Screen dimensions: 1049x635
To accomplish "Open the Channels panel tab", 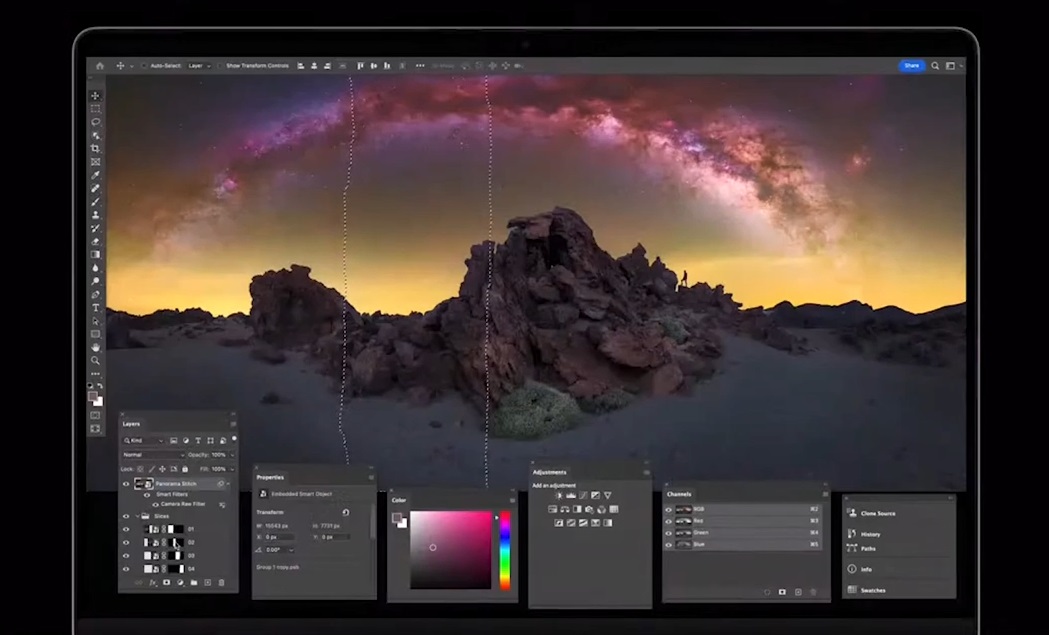I will [x=679, y=494].
